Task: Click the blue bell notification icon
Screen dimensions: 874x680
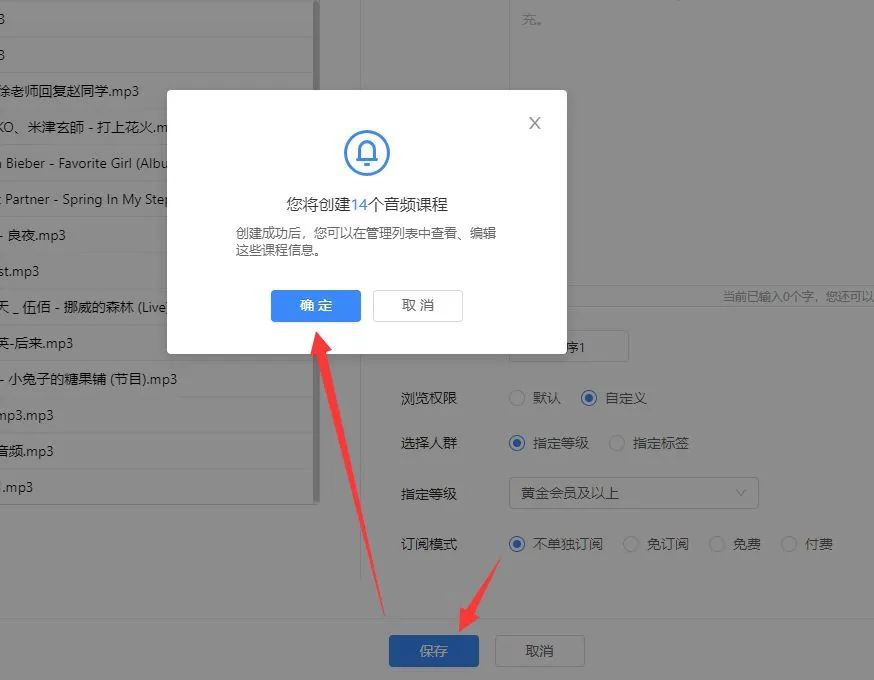Action: (366, 153)
